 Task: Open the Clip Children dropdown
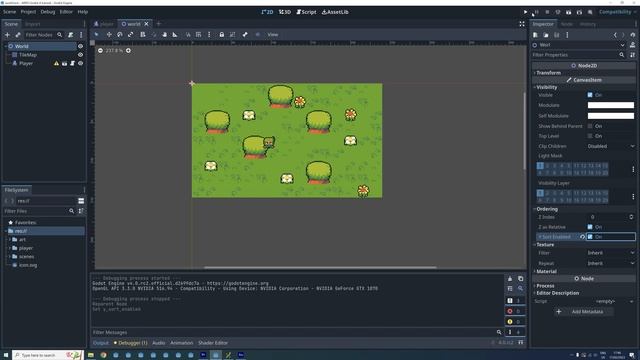click(x=611, y=146)
